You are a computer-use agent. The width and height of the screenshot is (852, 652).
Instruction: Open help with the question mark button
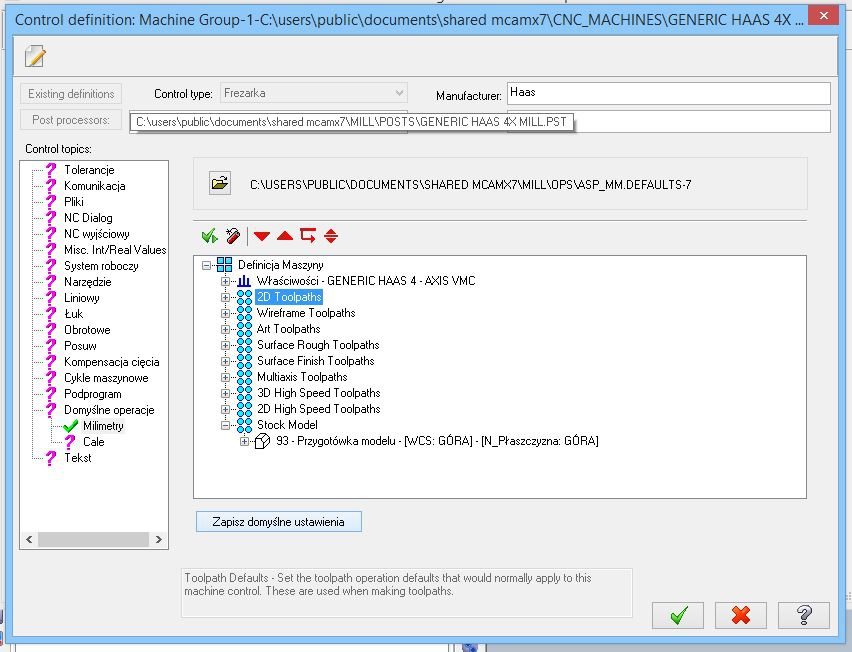pos(804,615)
